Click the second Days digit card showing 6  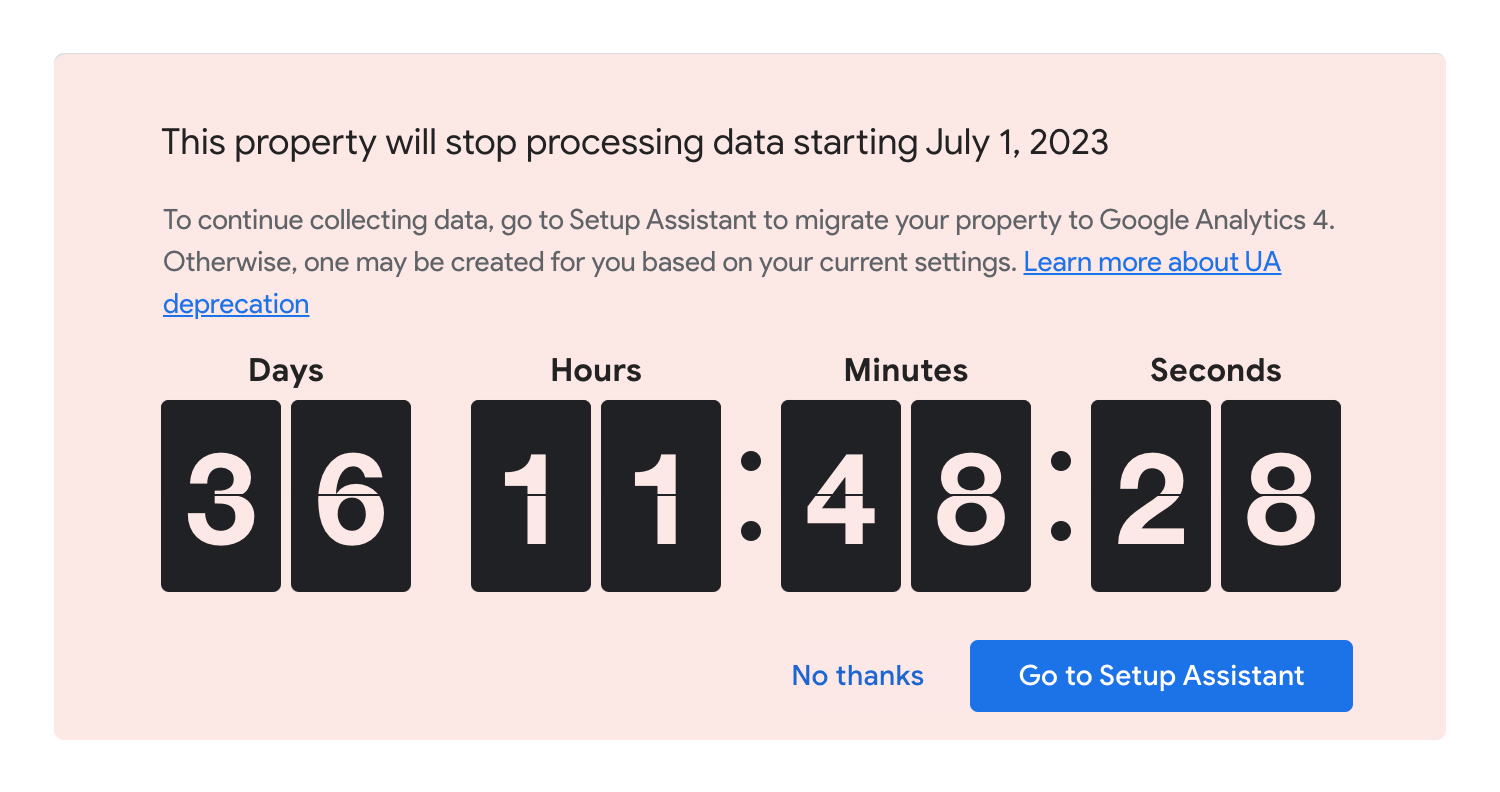(x=351, y=496)
